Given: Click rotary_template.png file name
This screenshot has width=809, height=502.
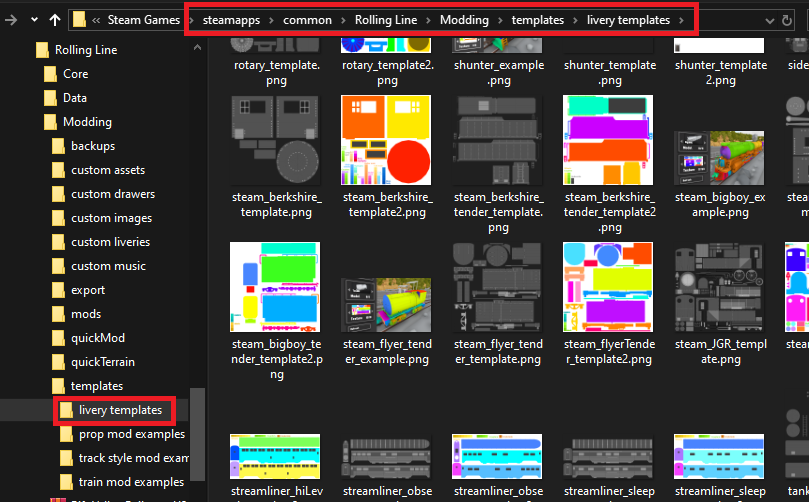Looking at the screenshot, I should click(x=277, y=73).
